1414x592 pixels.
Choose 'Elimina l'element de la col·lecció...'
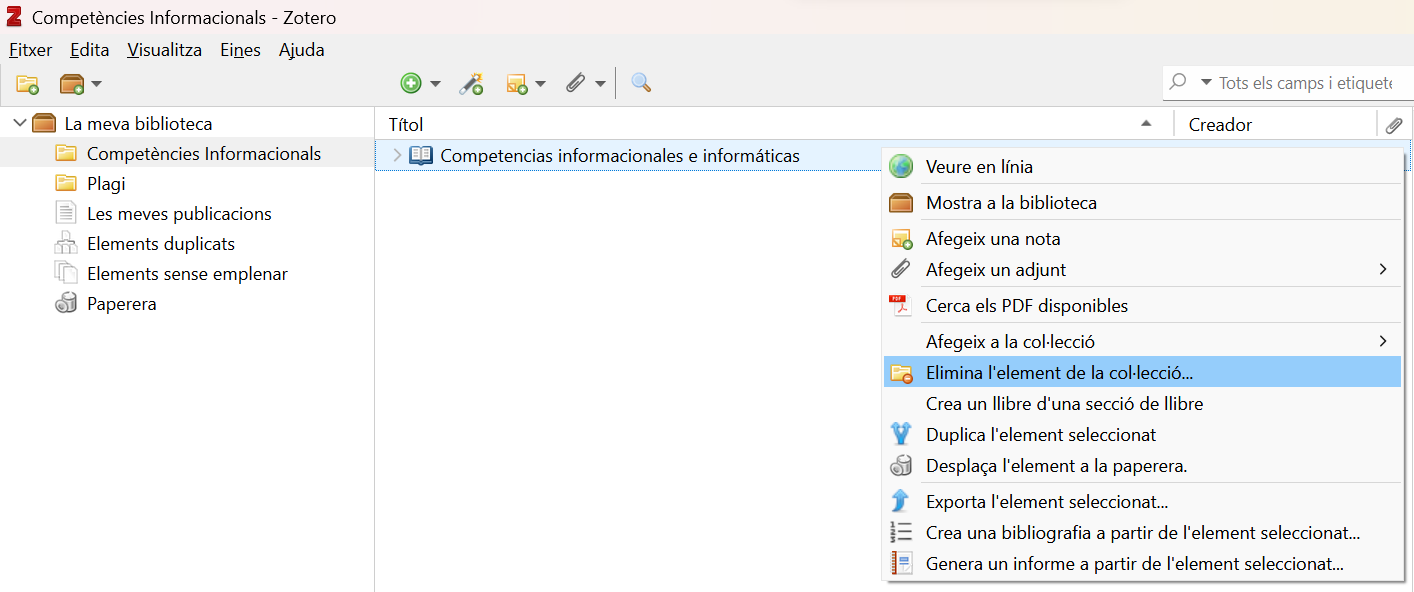pos(1142,373)
